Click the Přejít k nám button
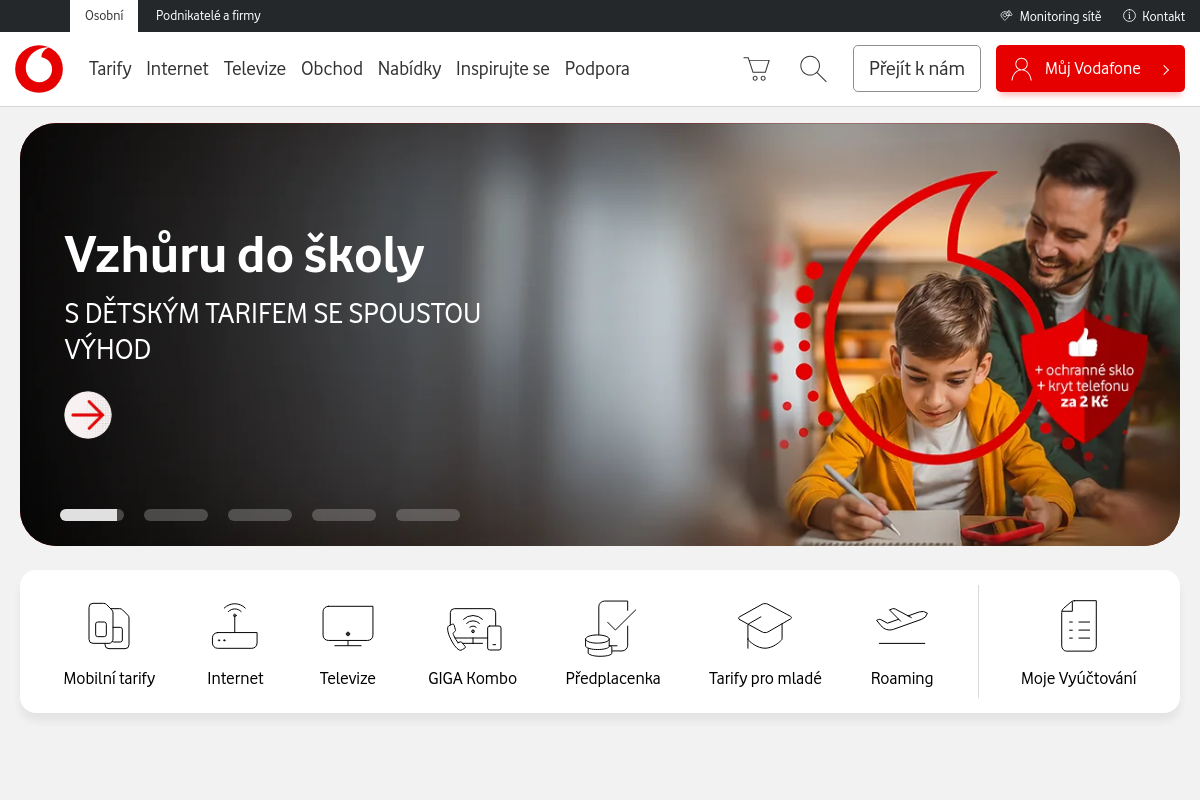Viewport: 1200px width, 800px height. point(917,69)
